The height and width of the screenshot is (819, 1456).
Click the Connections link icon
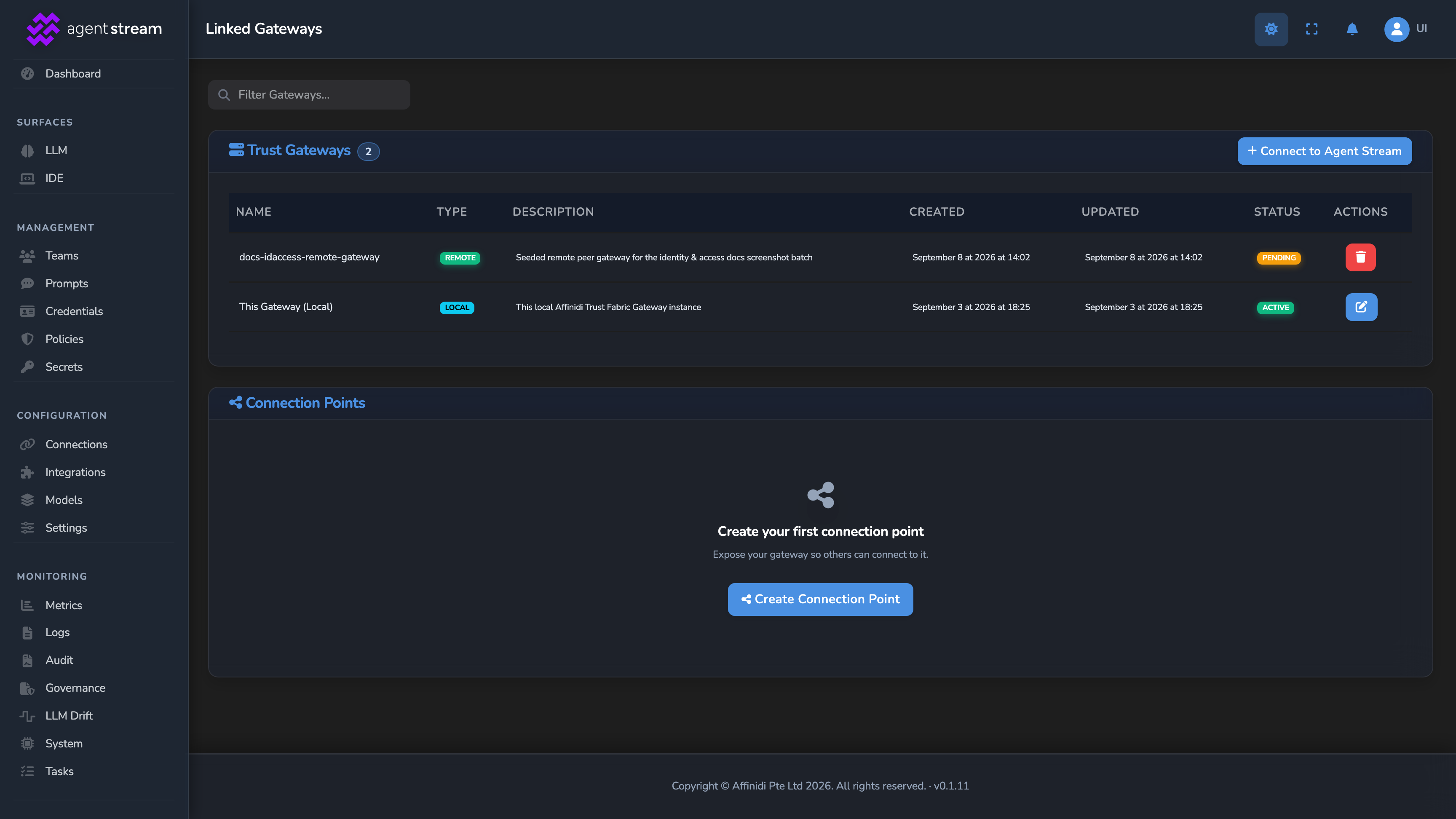(x=27, y=444)
